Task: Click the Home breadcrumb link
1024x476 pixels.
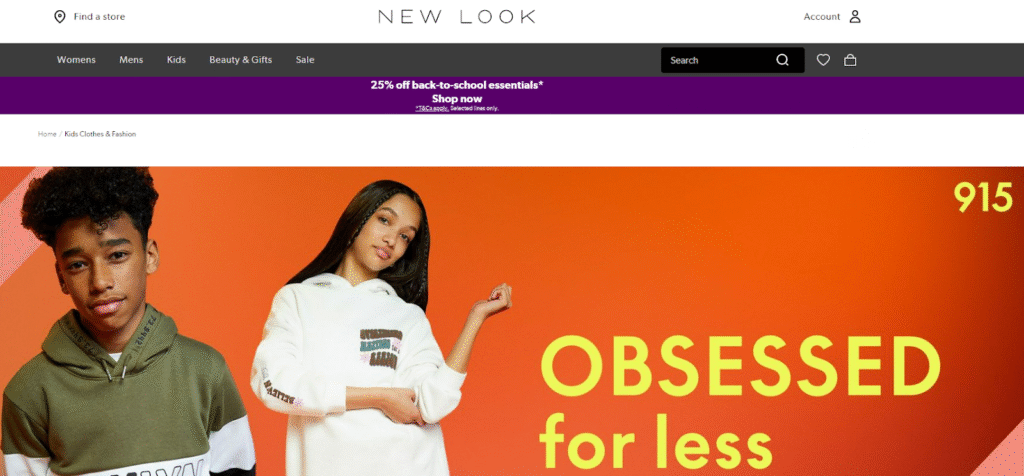Action: (47, 134)
